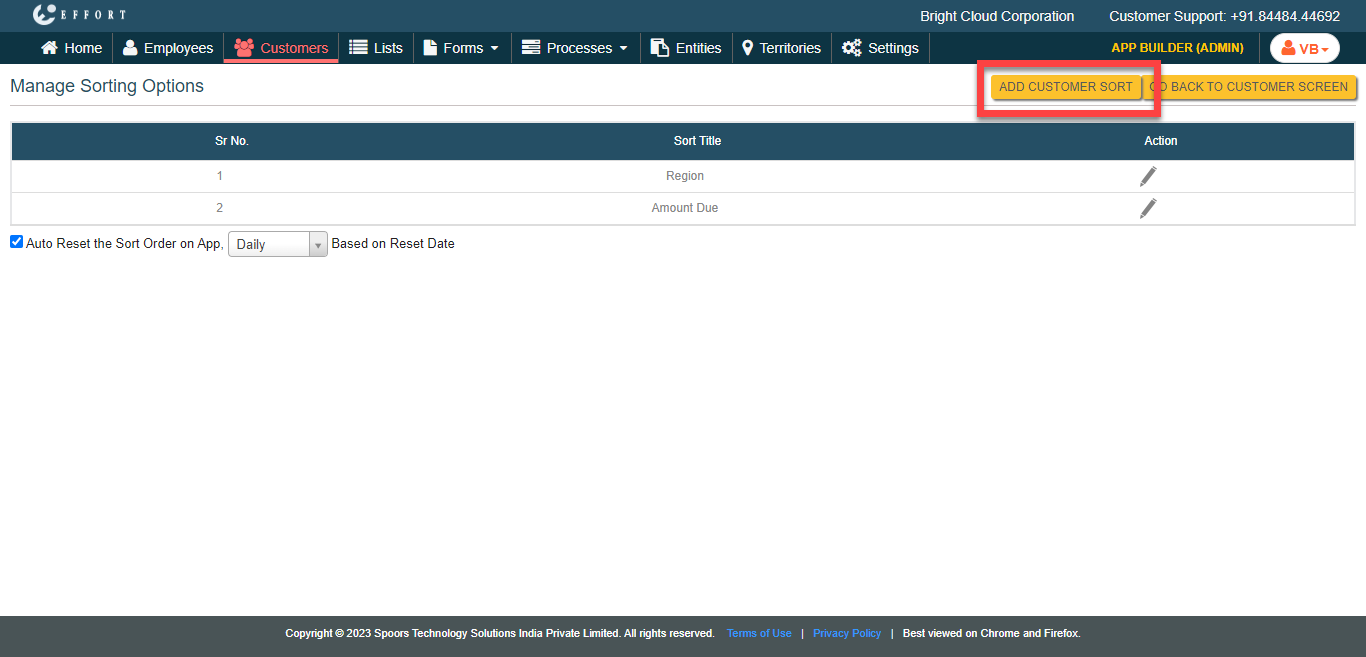Open Employees via the person icon
1366x657 pixels.
(130, 48)
